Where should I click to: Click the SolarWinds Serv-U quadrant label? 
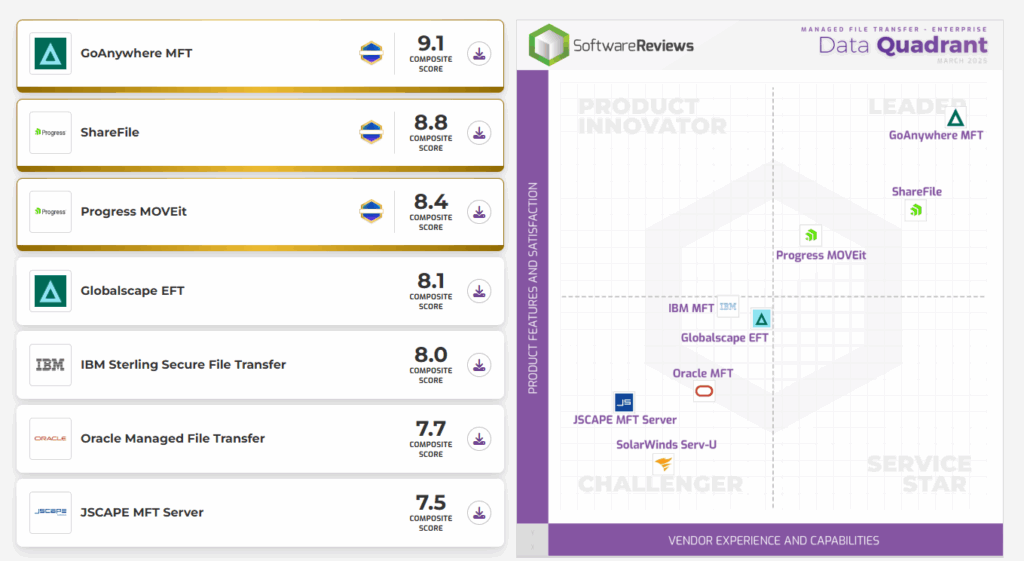point(666,445)
